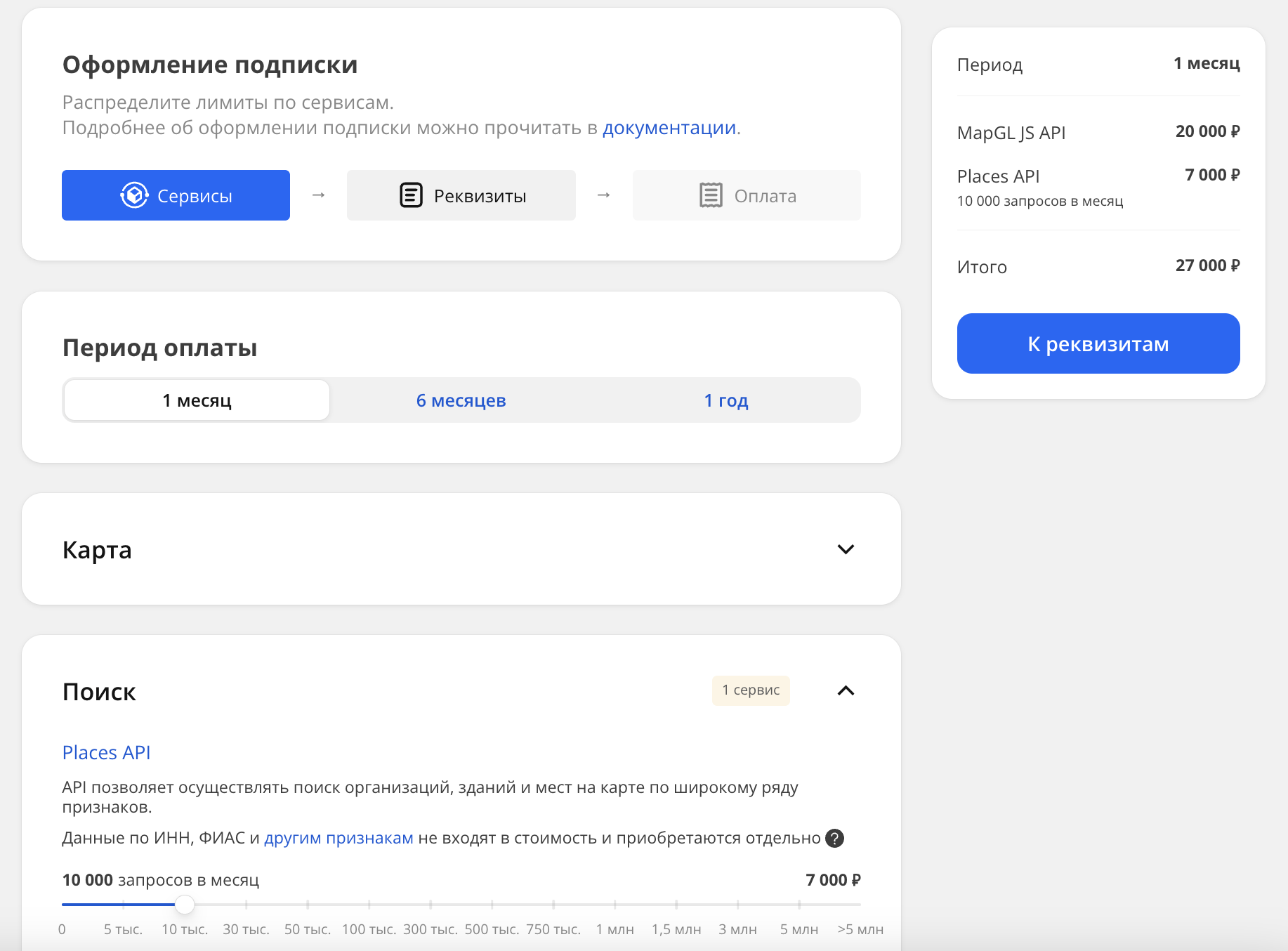1288x951 pixels.
Task: Open the Реквизиты step tab
Action: coord(461,195)
